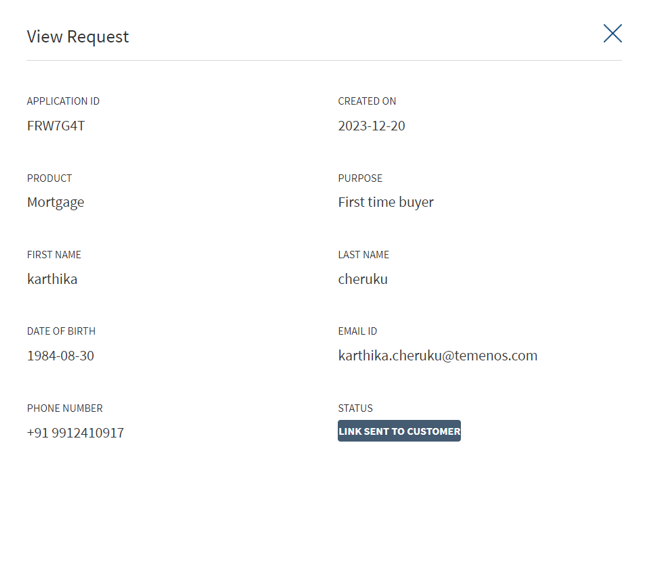
Task: Click the STATUS label
Action: [355, 408]
